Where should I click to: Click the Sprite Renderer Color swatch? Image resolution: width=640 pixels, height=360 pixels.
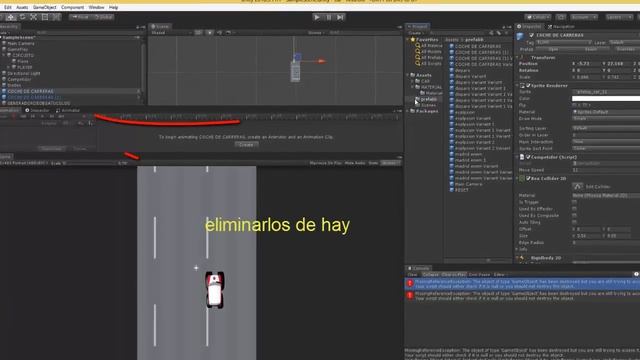606,98
